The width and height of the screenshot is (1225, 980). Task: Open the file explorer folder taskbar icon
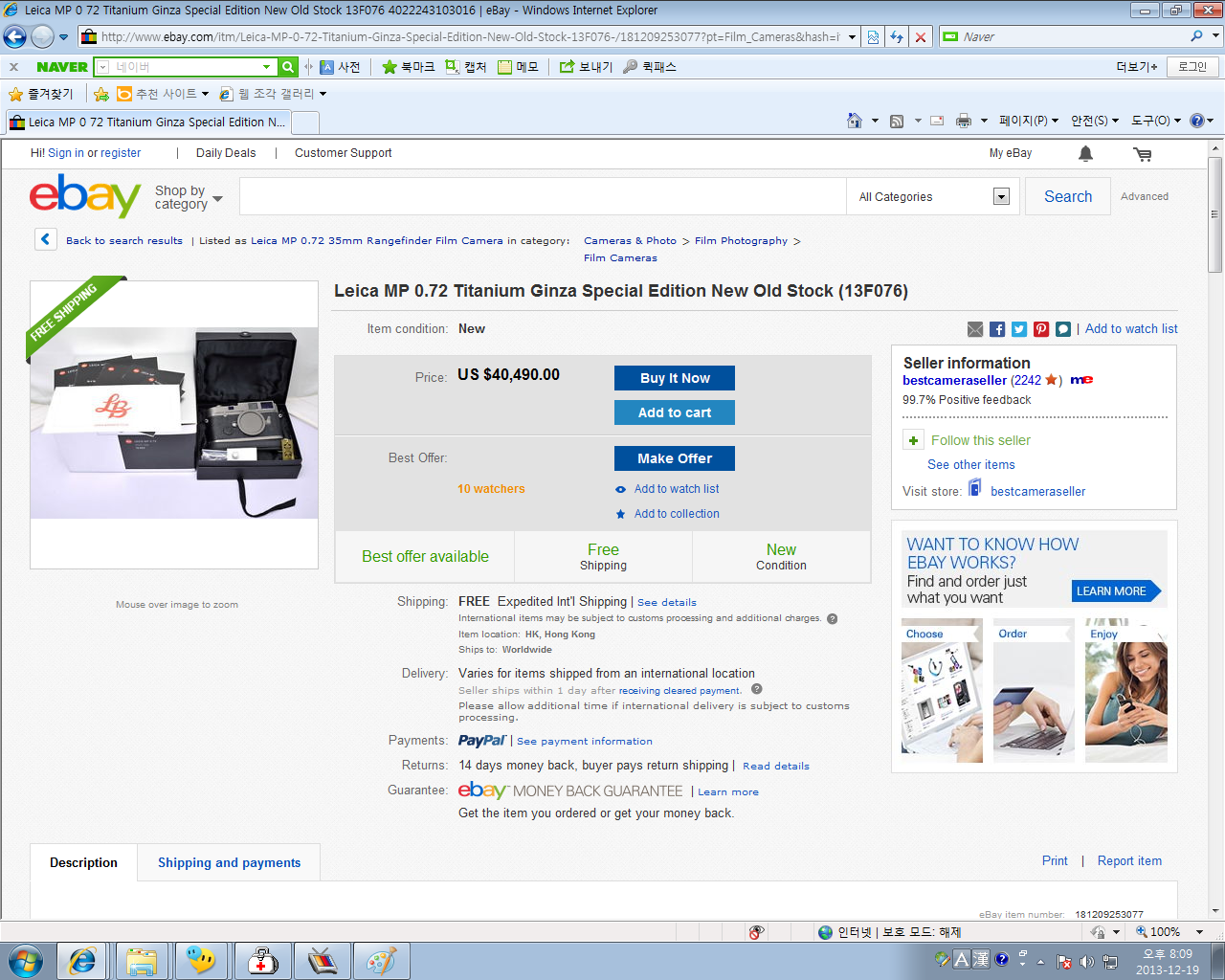point(142,961)
